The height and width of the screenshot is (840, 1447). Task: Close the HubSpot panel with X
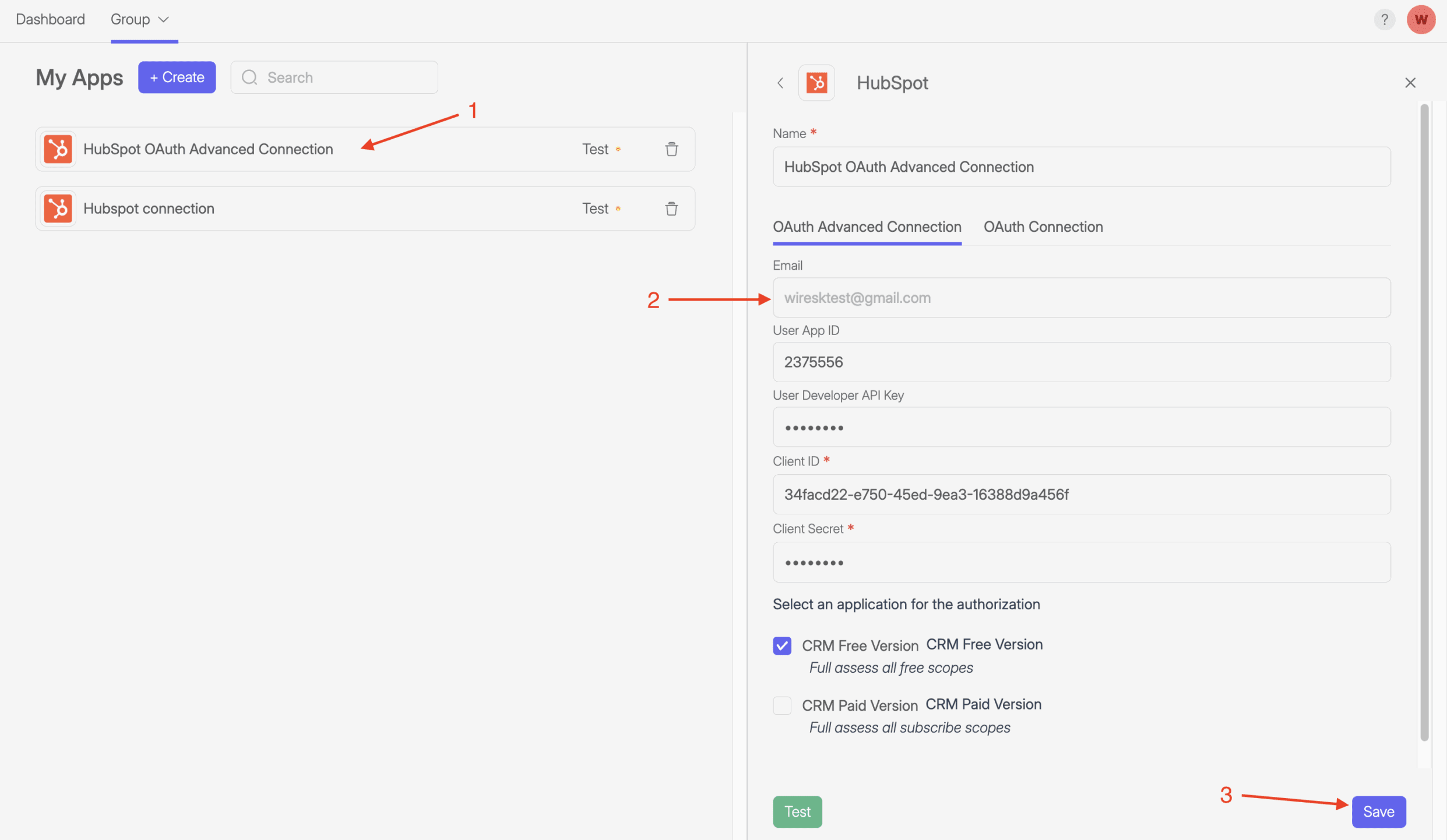click(1410, 83)
